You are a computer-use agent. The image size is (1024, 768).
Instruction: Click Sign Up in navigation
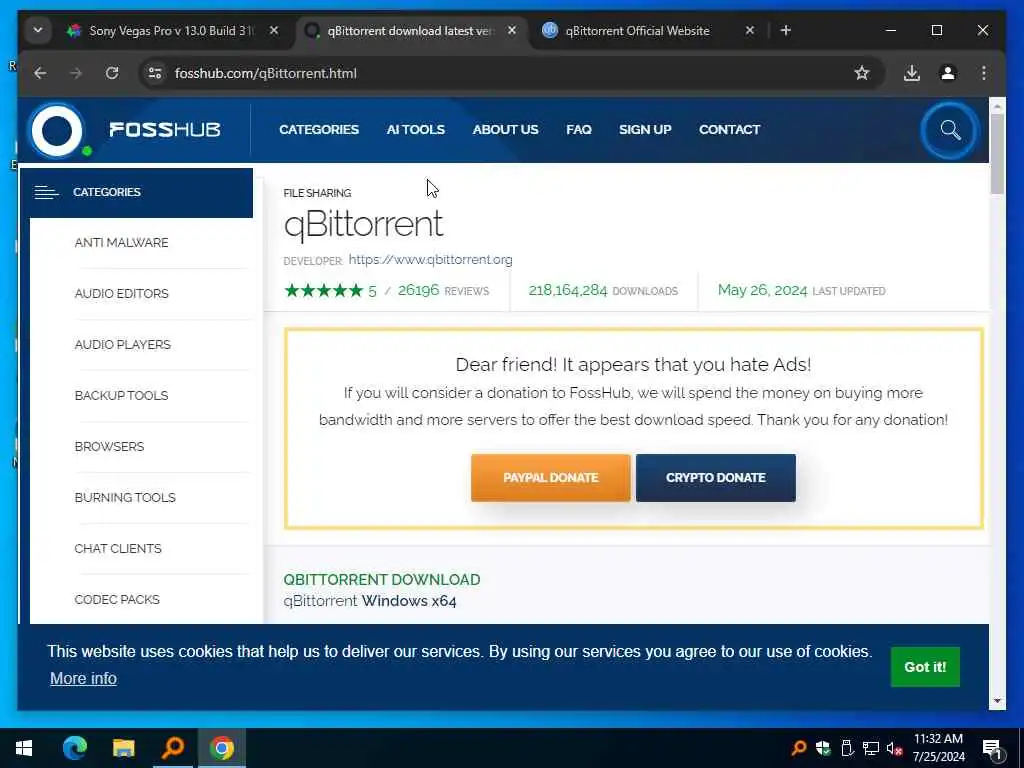[x=645, y=129]
